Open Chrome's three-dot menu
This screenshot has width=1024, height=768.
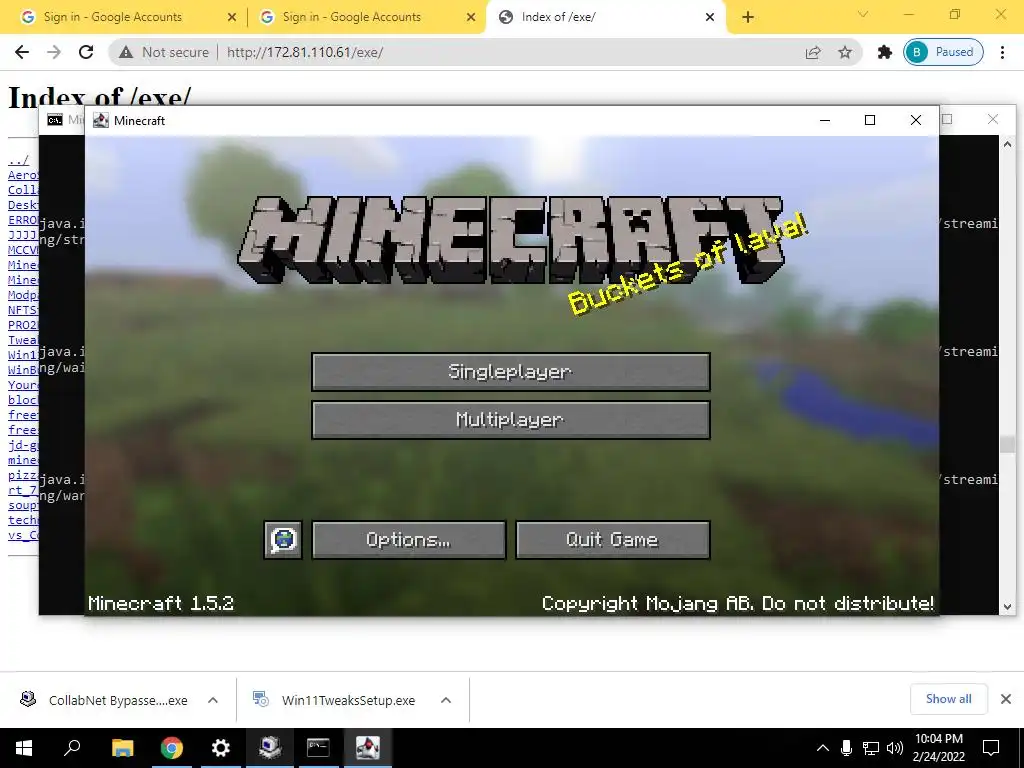[x=1002, y=52]
